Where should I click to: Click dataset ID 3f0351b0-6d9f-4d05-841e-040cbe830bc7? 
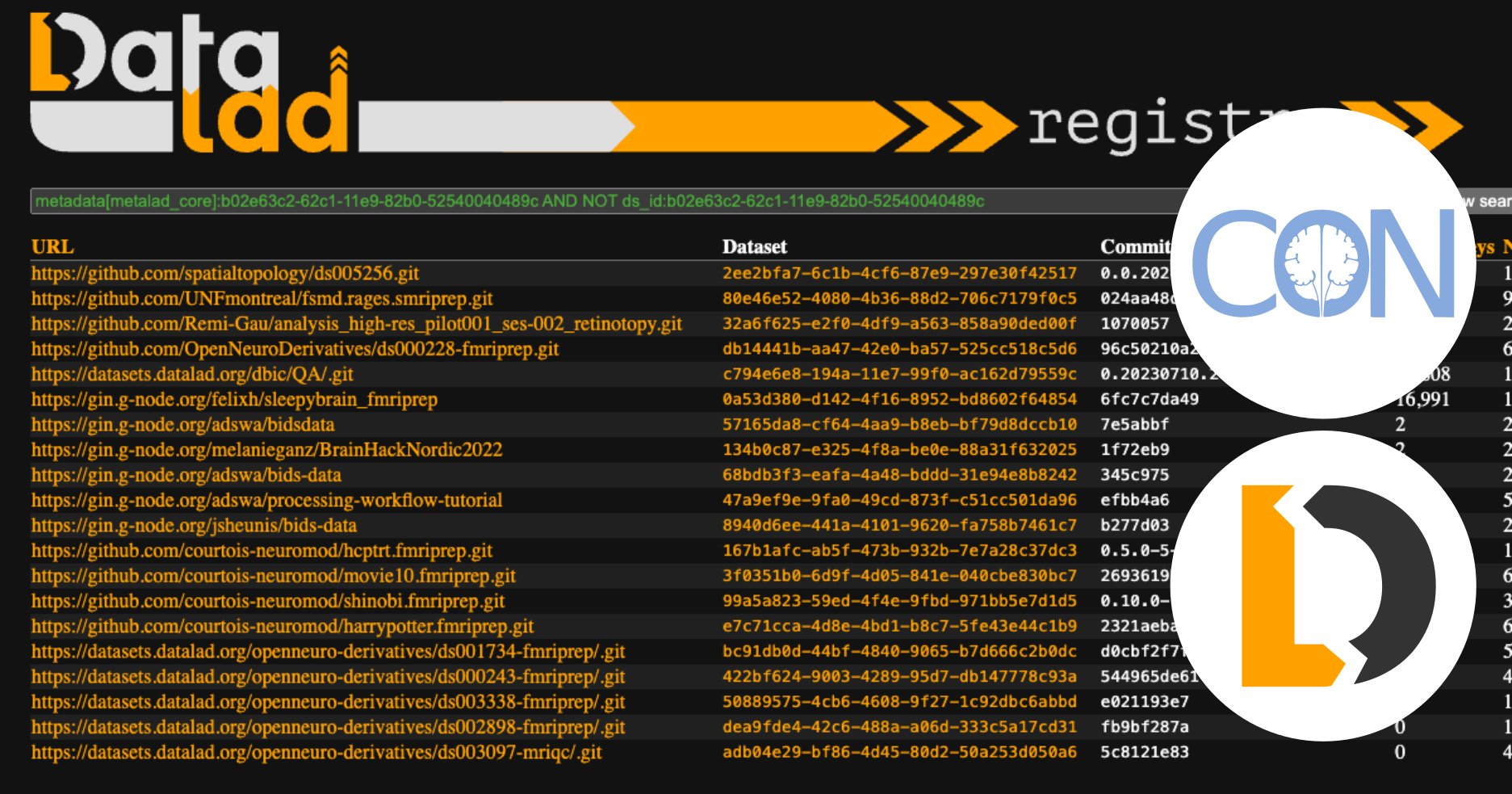point(899,575)
